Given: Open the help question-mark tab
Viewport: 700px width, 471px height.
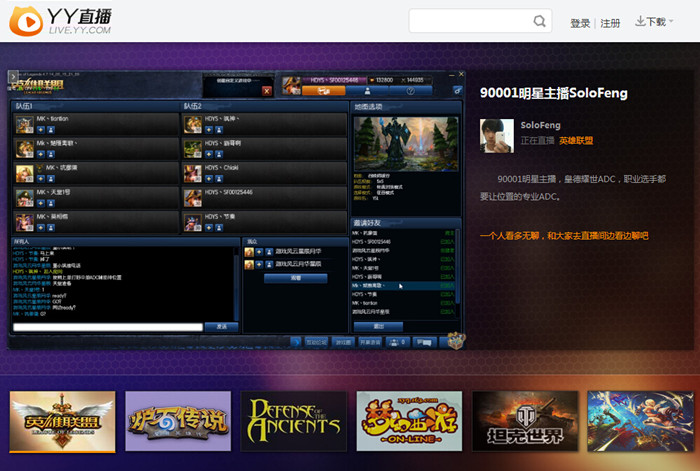Looking at the screenshot, I should coord(410,91).
